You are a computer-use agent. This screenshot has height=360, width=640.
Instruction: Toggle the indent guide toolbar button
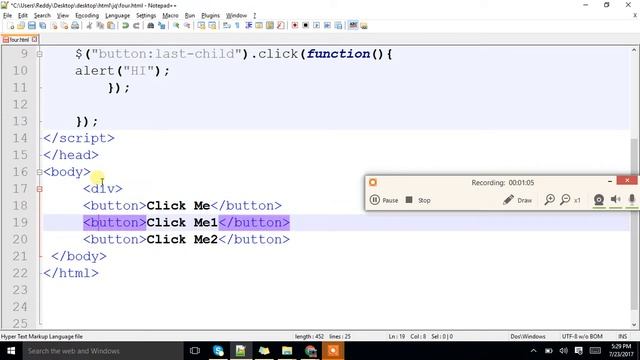tap(248, 26)
